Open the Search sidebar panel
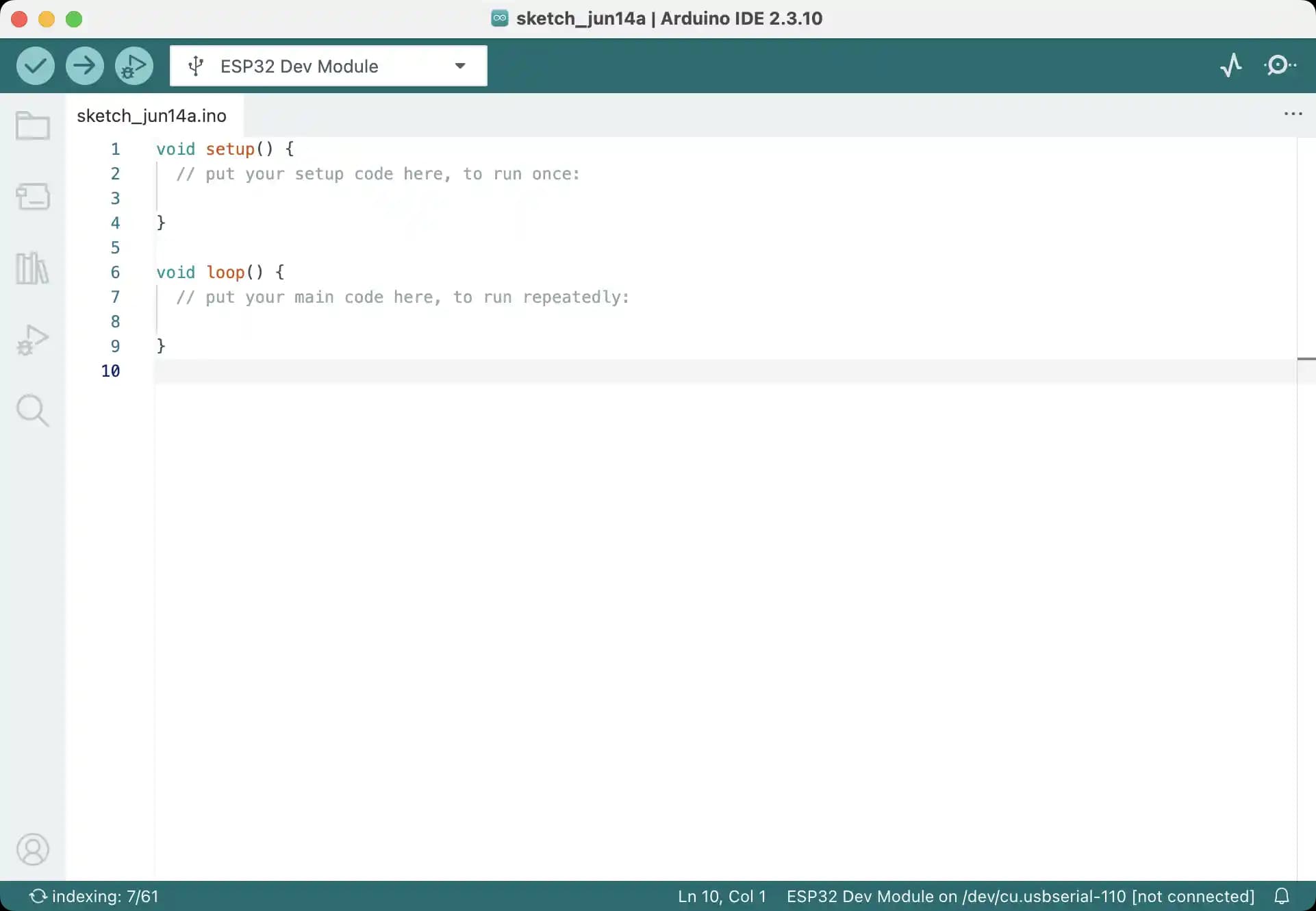This screenshot has width=1316, height=911. (33, 410)
